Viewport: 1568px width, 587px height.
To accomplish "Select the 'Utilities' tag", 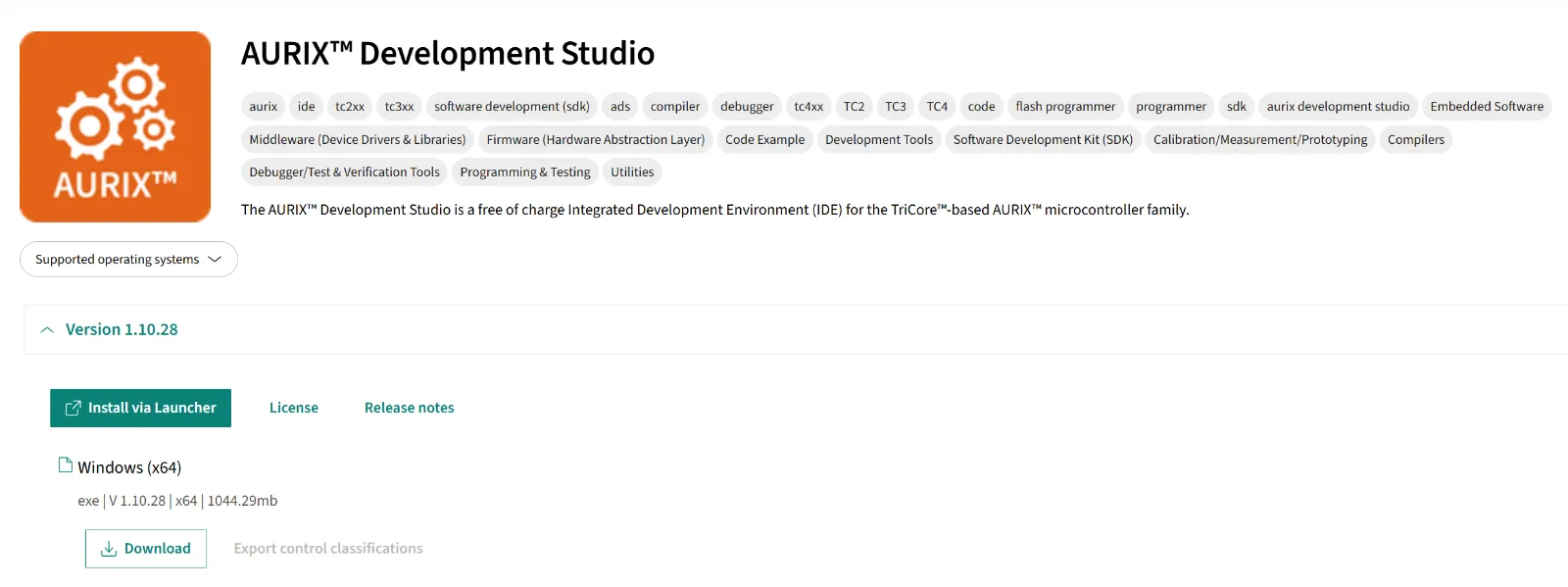I will (x=632, y=172).
